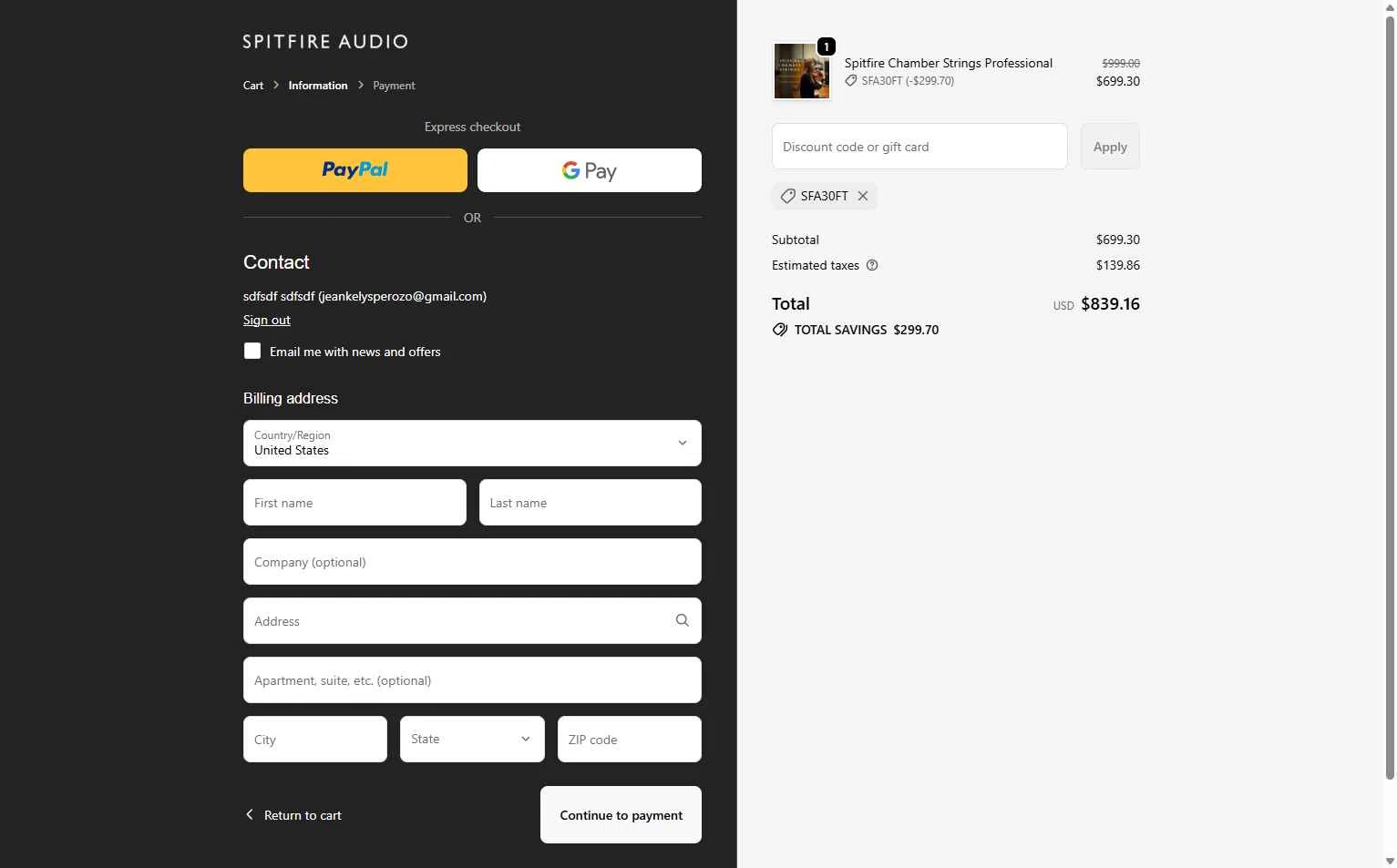This screenshot has height=868, width=1397.
Task: Click the subtotal $699.30 value
Action: click(1118, 240)
